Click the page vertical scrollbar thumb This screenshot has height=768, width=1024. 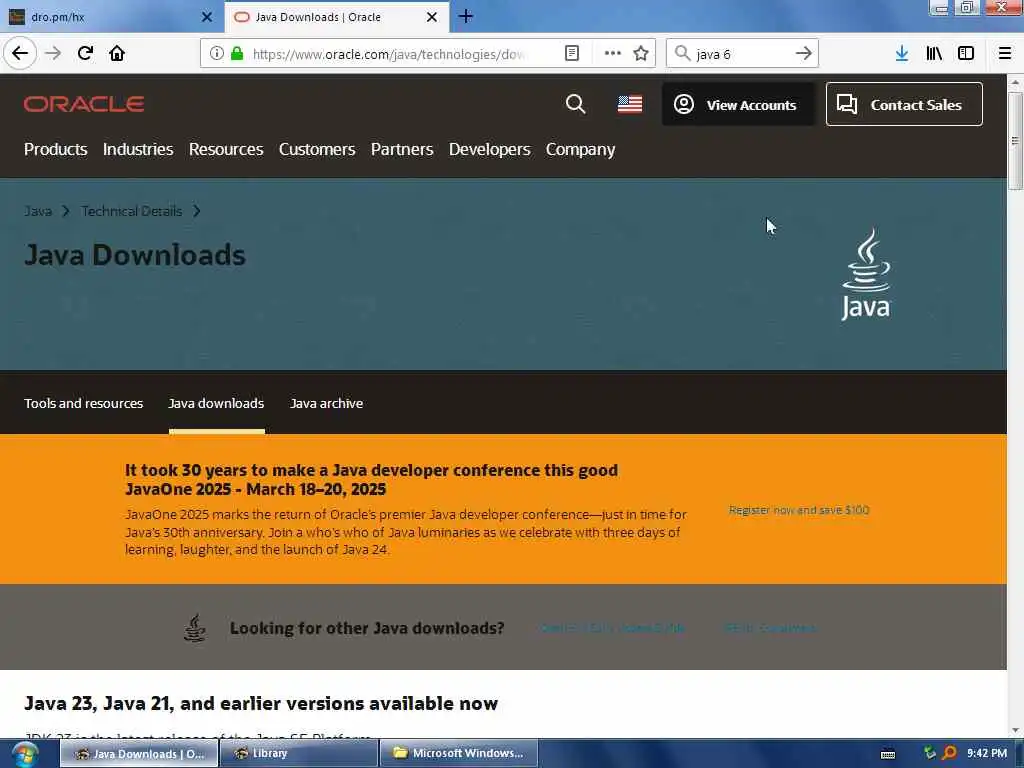(x=1015, y=140)
